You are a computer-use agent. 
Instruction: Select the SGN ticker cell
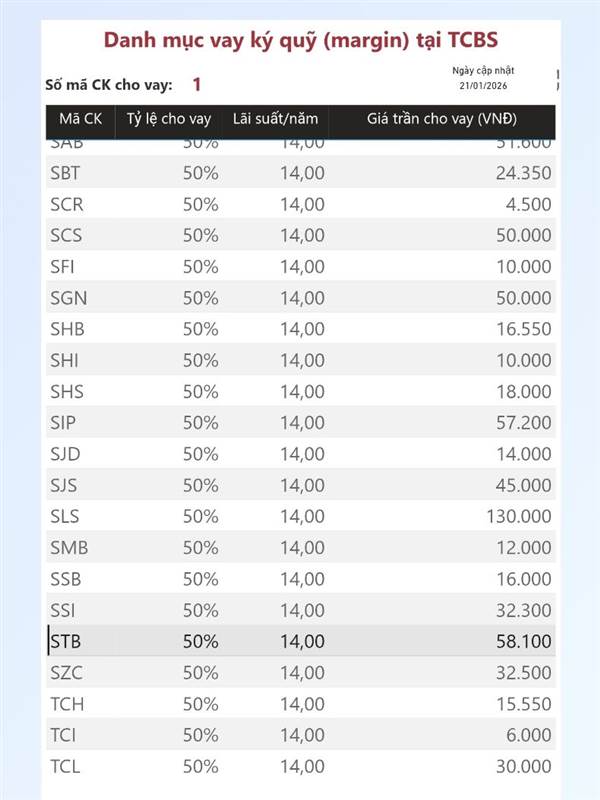pyautogui.click(x=66, y=298)
